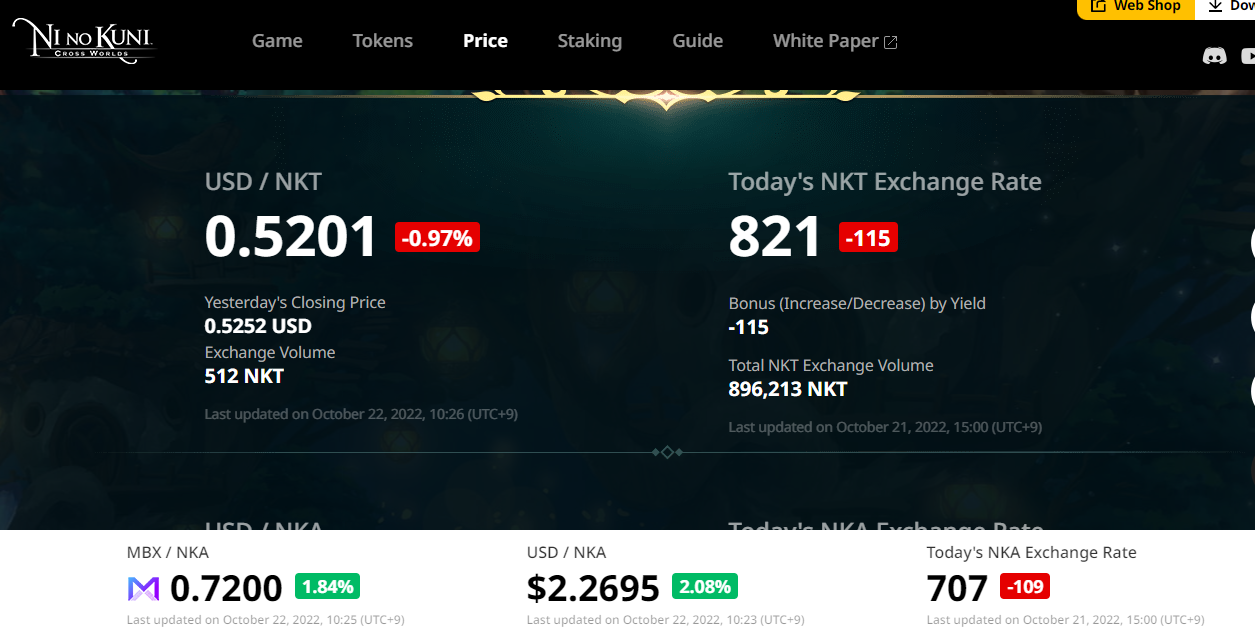1255x644 pixels.
Task: Go to the Staking page
Action: click(590, 41)
